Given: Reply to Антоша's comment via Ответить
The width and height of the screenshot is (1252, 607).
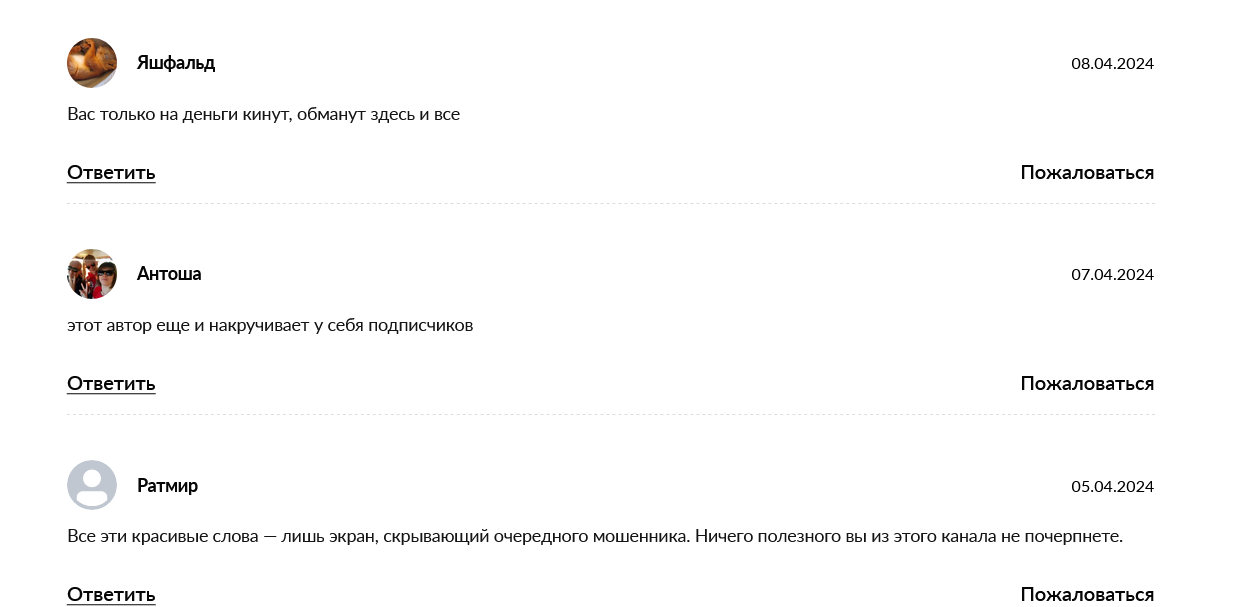Looking at the screenshot, I should [111, 384].
